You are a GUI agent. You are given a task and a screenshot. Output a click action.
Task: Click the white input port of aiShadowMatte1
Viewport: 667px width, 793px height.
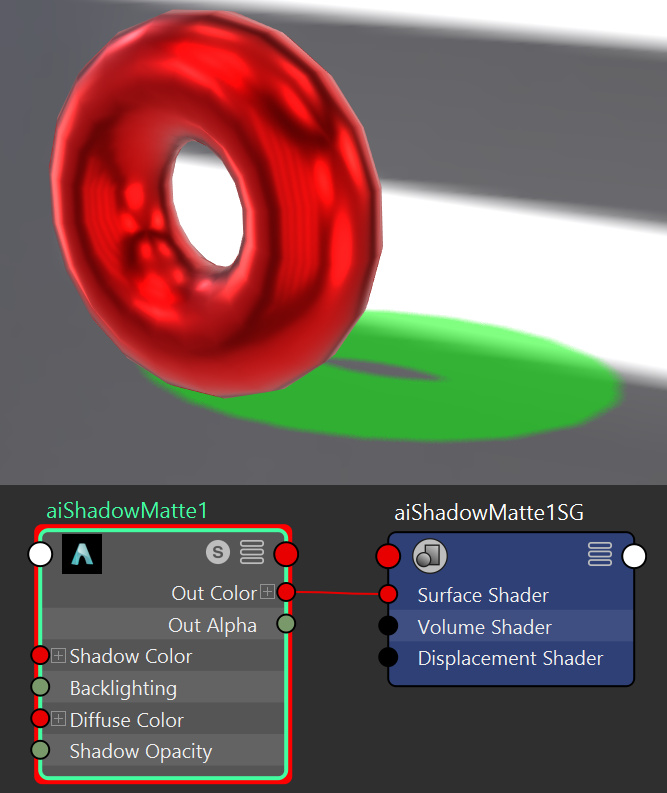[40, 554]
